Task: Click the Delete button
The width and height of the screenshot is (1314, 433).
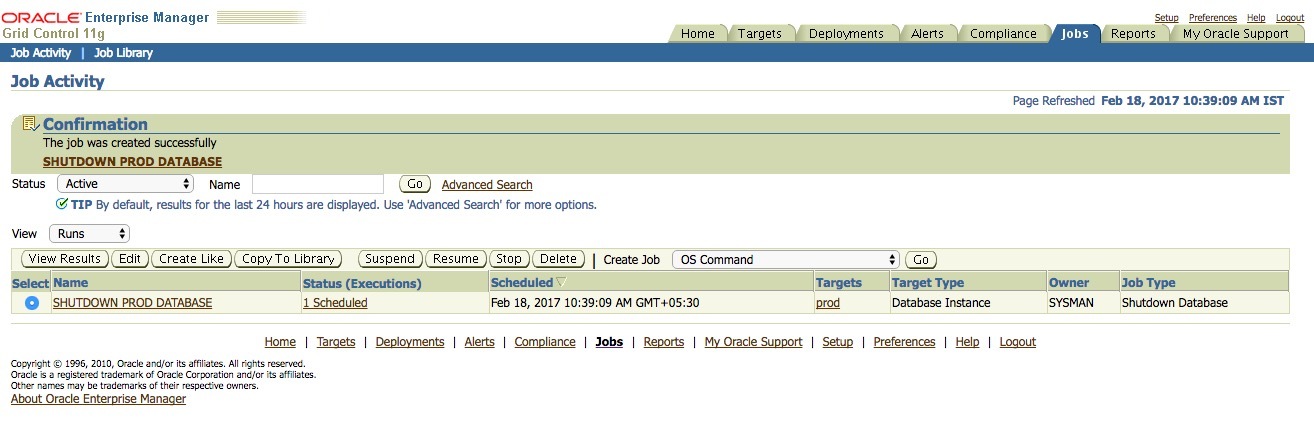Action: coord(558,259)
